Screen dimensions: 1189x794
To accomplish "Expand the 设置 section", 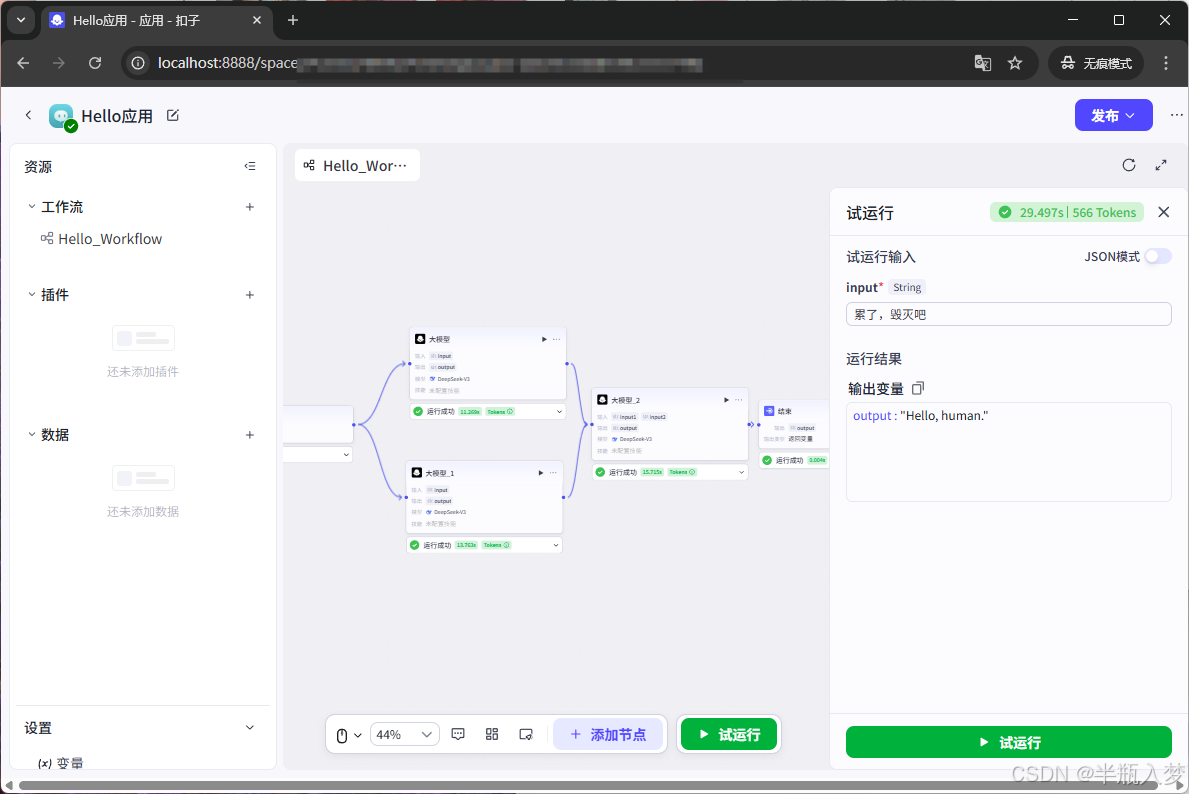I will pos(249,728).
